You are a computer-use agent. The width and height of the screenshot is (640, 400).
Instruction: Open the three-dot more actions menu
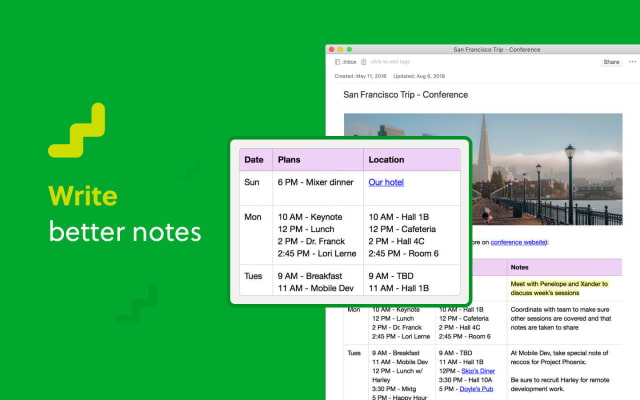632,61
